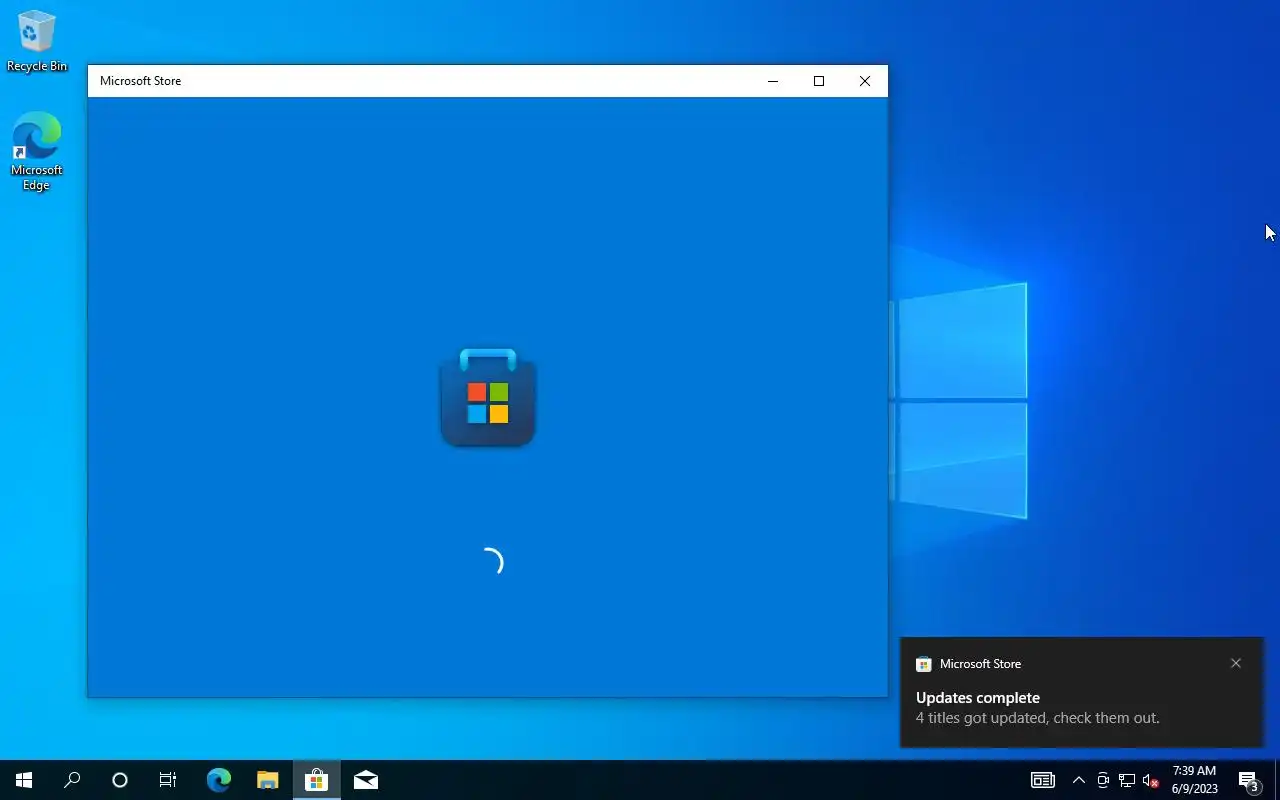This screenshot has height=800, width=1280.
Task: Open the muted volume tray icon
Action: tap(1151, 780)
